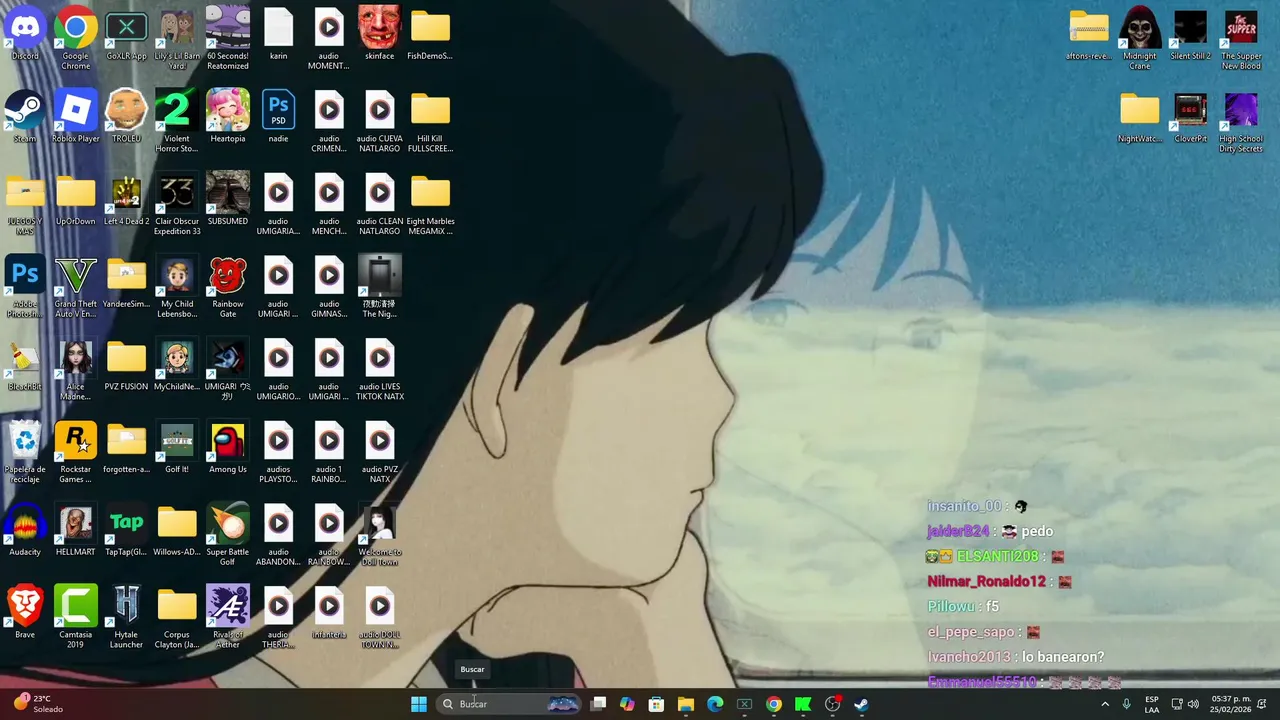
Task: Select the audios PLAYSTO media file
Action: 278,452
